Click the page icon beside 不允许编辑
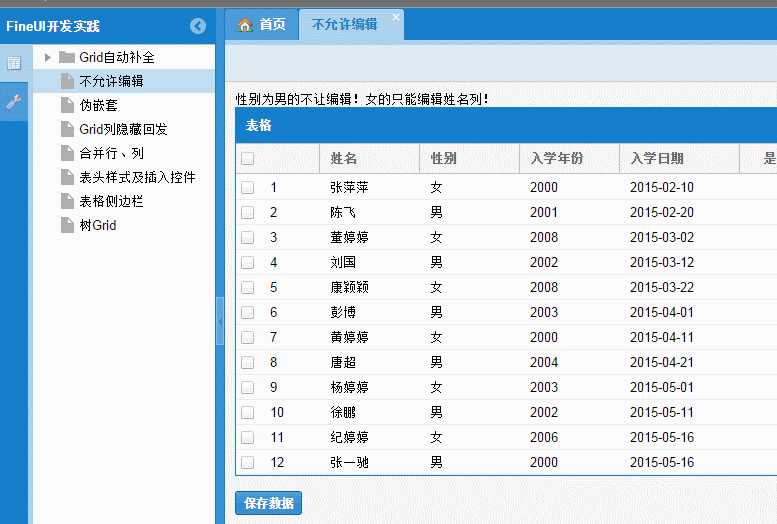This screenshot has width=777, height=524. [x=67, y=81]
